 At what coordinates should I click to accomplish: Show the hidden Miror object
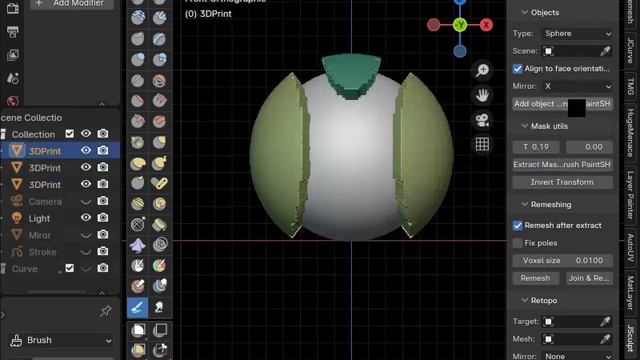[x=86, y=235]
